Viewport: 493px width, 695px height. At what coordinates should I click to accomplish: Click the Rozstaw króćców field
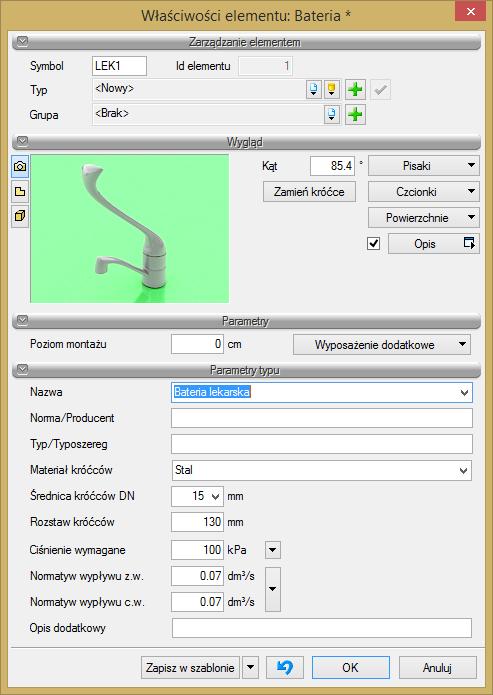point(197,522)
